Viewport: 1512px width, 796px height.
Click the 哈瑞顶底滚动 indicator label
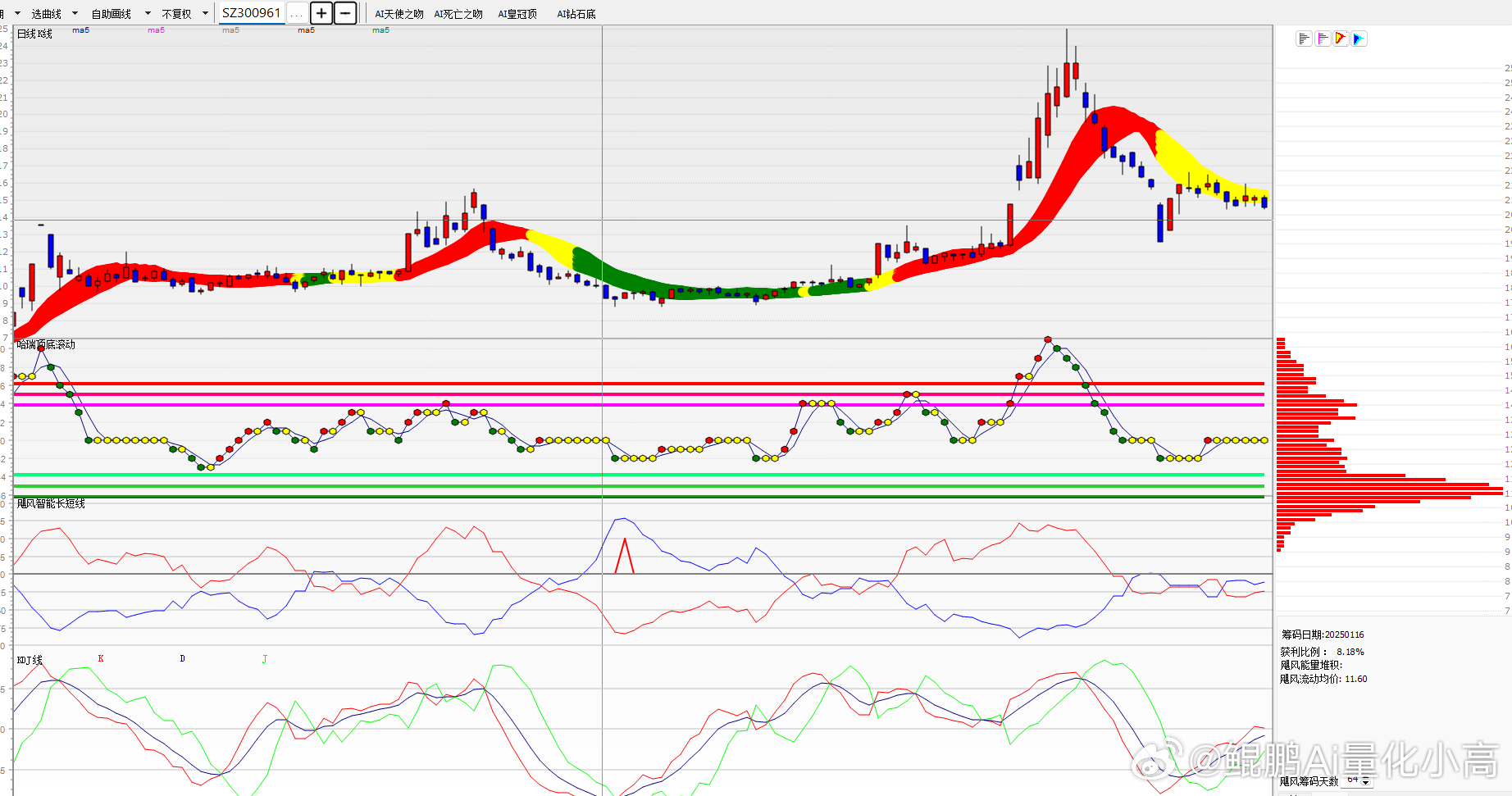tap(46, 344)
